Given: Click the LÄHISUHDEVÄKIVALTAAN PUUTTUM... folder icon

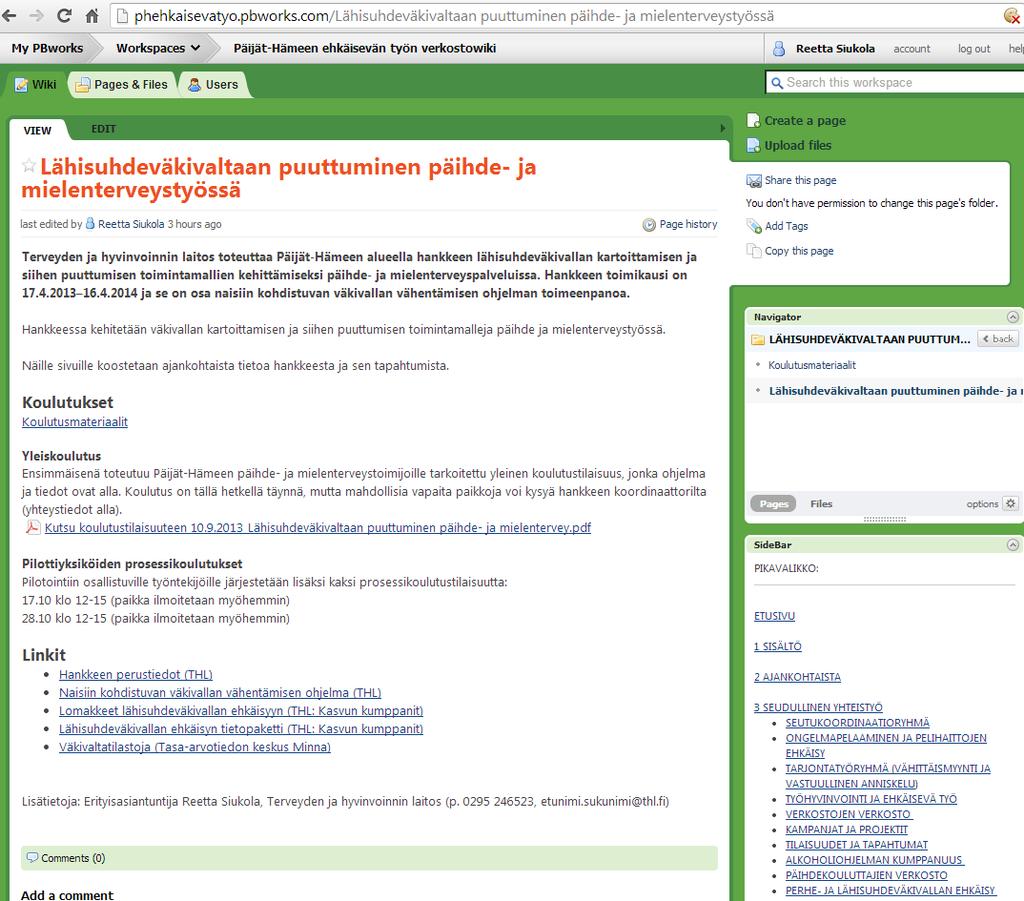Looking at the screenshot, I should click(x=758, y=340).
